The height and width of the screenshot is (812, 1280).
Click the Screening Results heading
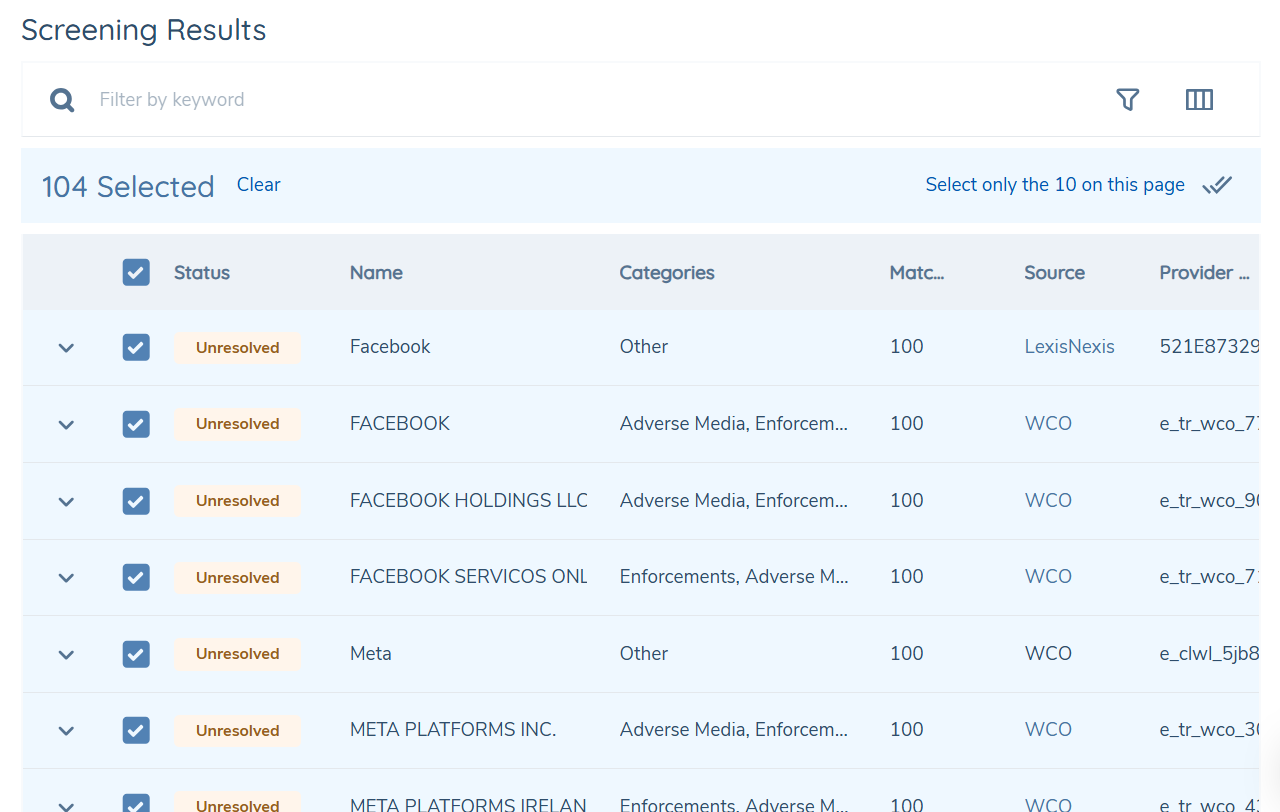click(144, 30)
